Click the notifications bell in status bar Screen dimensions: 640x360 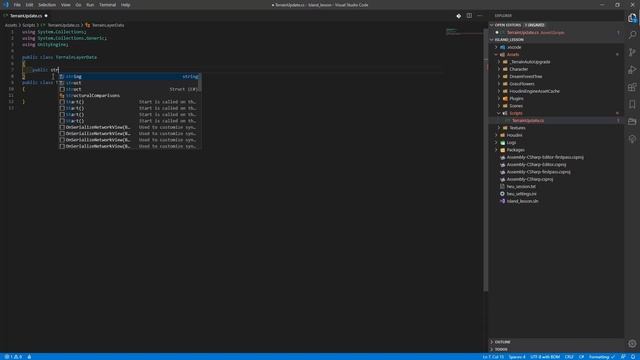[633, 357]
